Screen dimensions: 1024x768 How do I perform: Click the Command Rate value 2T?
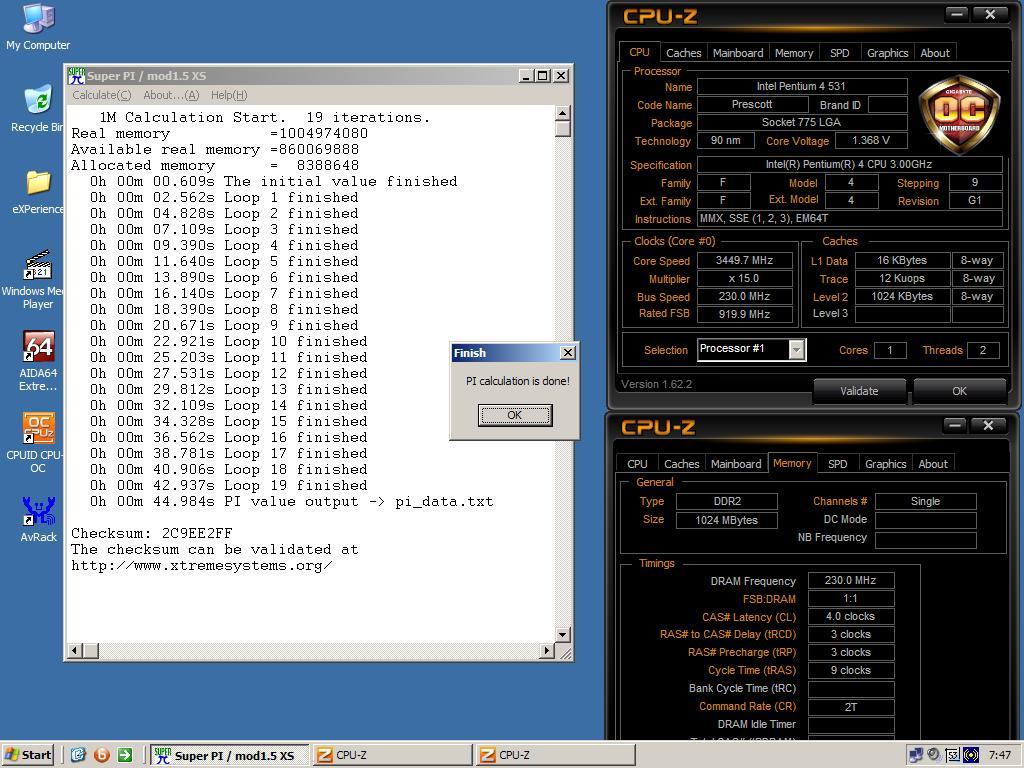tap(850, 707)
